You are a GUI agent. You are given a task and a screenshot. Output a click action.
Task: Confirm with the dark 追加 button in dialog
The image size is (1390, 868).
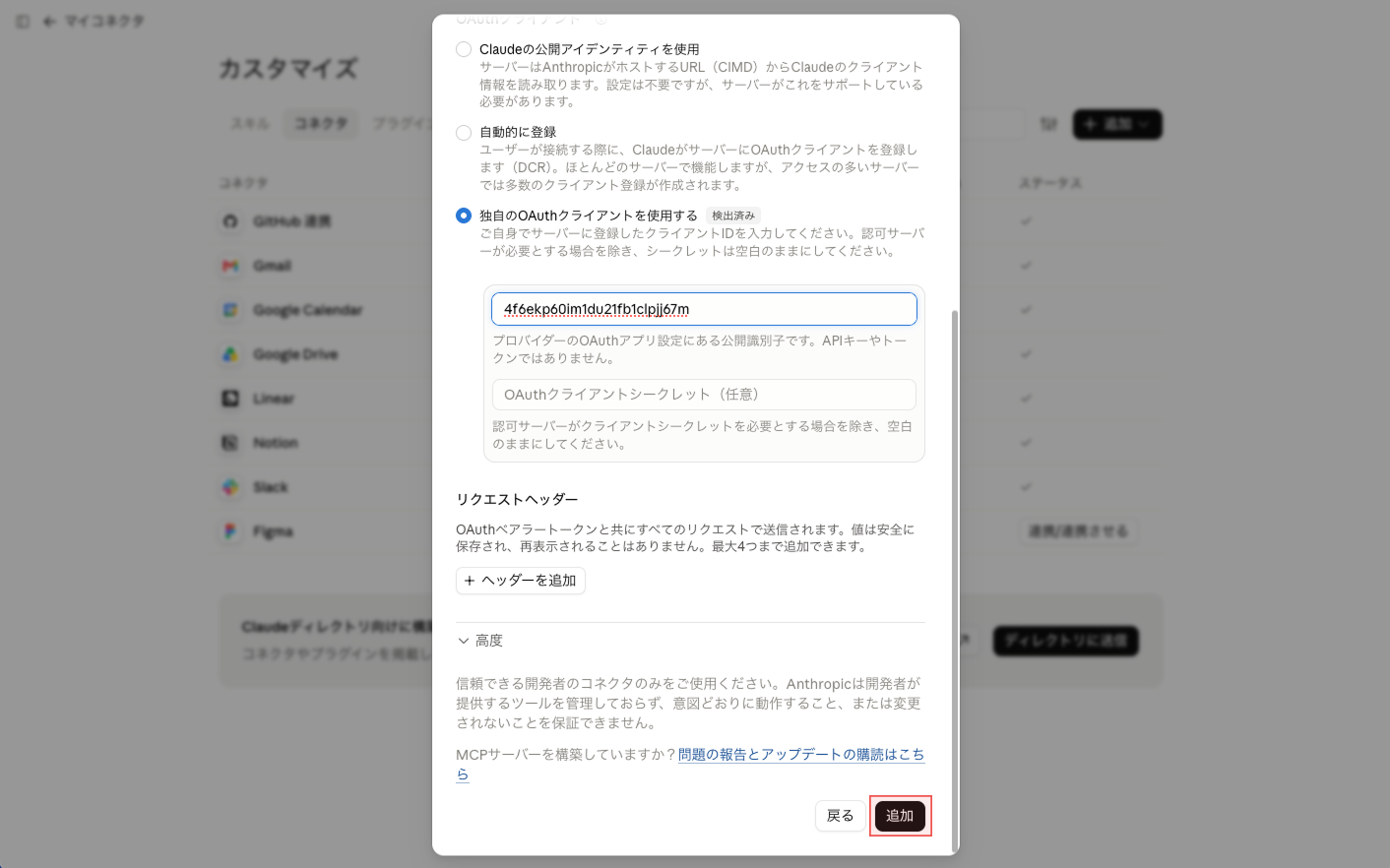(x=900, y=816)
